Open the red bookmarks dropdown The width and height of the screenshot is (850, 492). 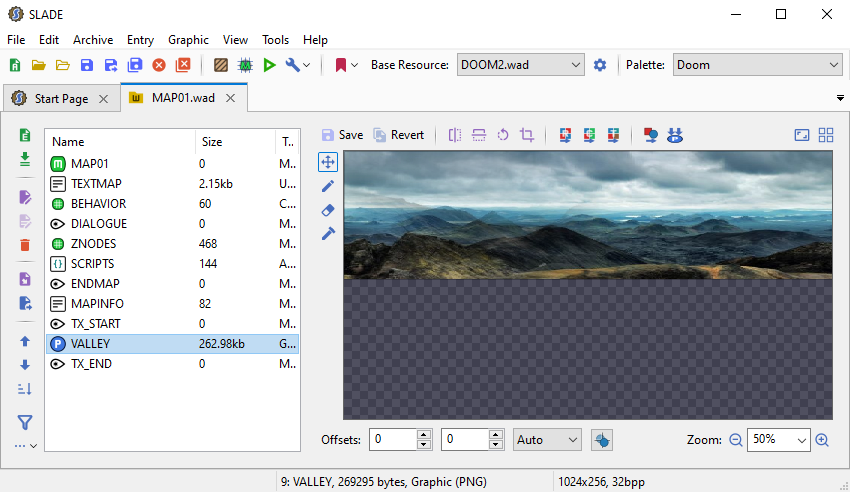click(346, 65)
